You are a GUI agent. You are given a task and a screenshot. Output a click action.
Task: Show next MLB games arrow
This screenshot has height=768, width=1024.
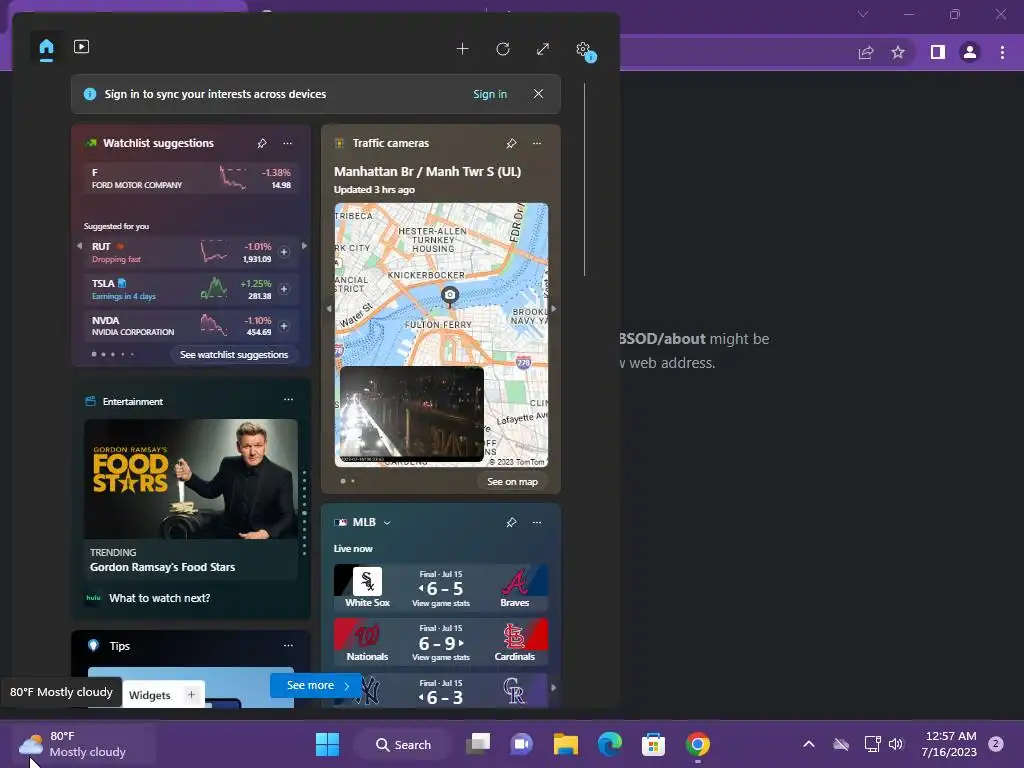pyautogui.click(x=554, y=688)
